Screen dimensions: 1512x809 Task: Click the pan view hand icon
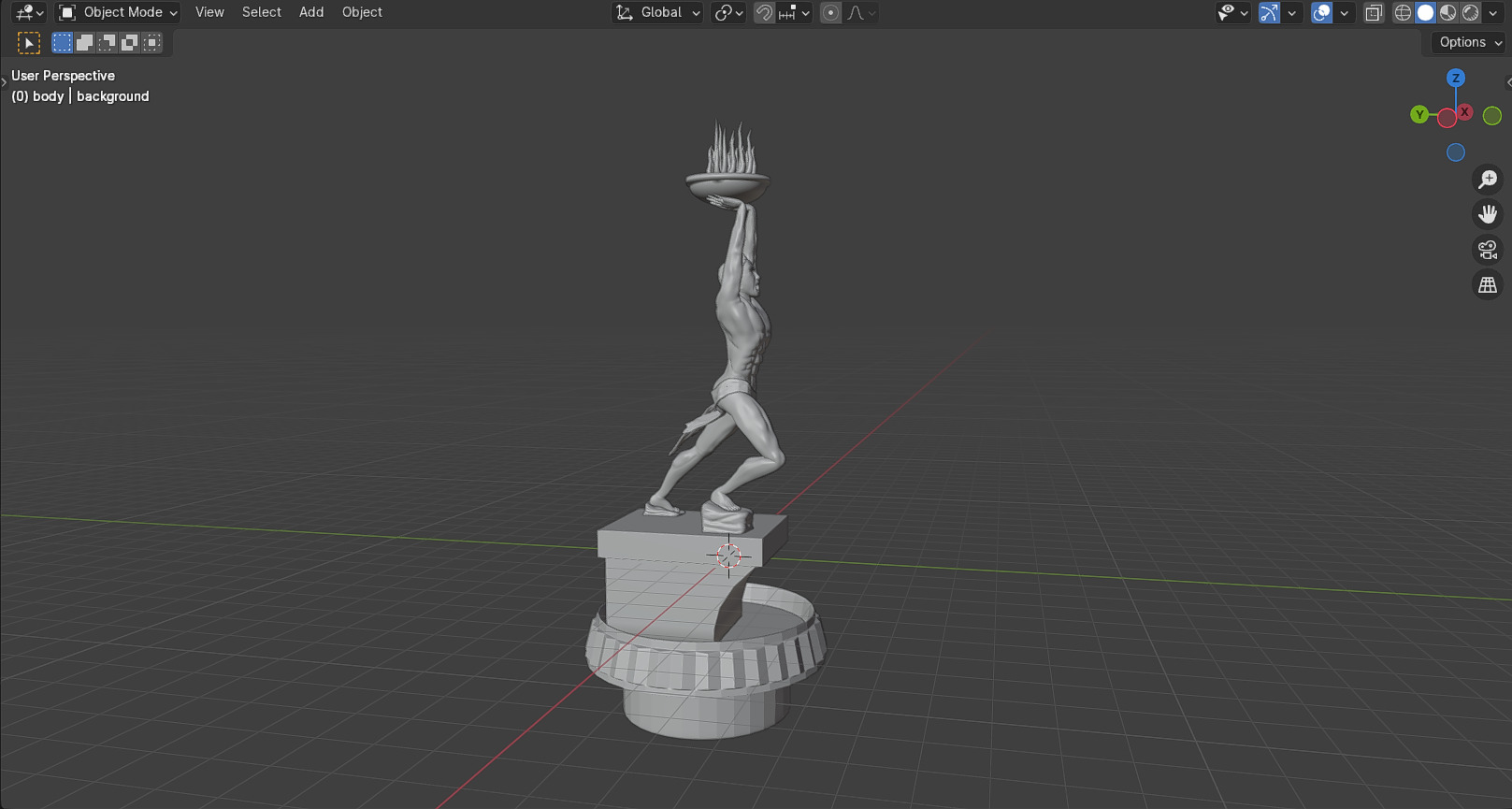pos(1488,214)
